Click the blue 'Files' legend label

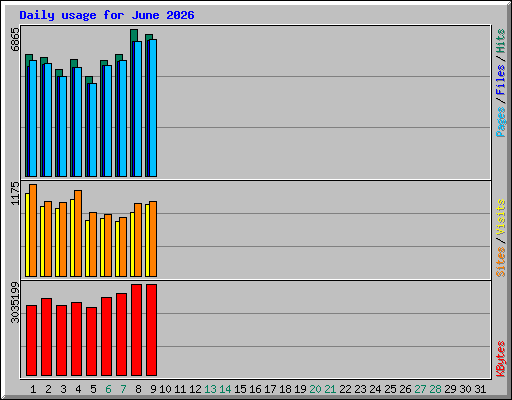pos(500,79)
